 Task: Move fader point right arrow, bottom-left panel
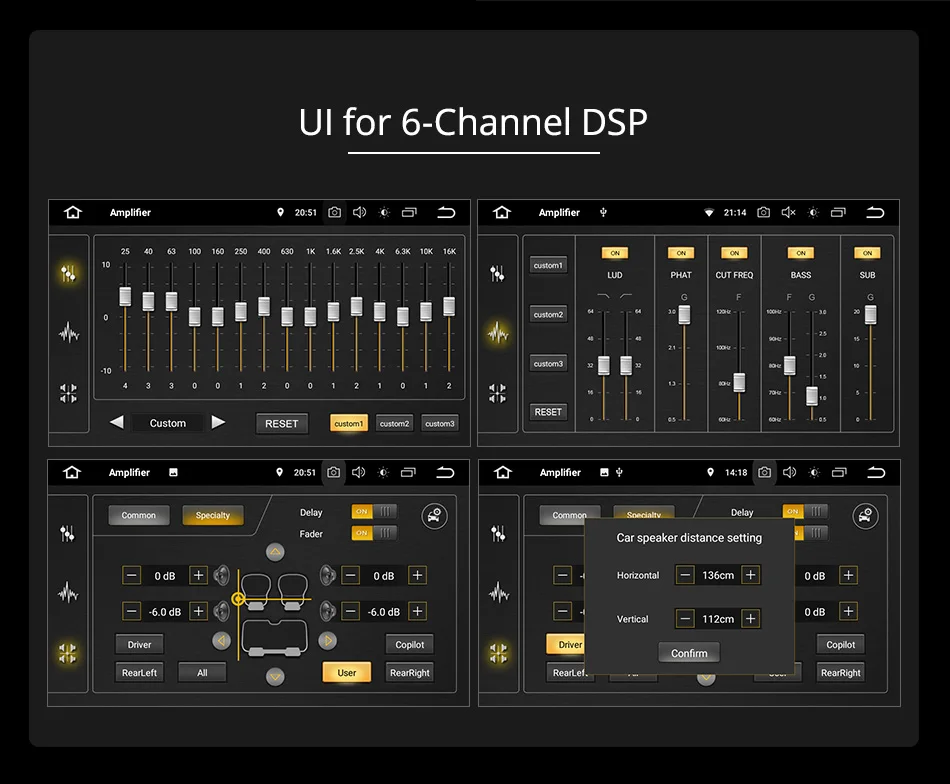pos(328,640)
